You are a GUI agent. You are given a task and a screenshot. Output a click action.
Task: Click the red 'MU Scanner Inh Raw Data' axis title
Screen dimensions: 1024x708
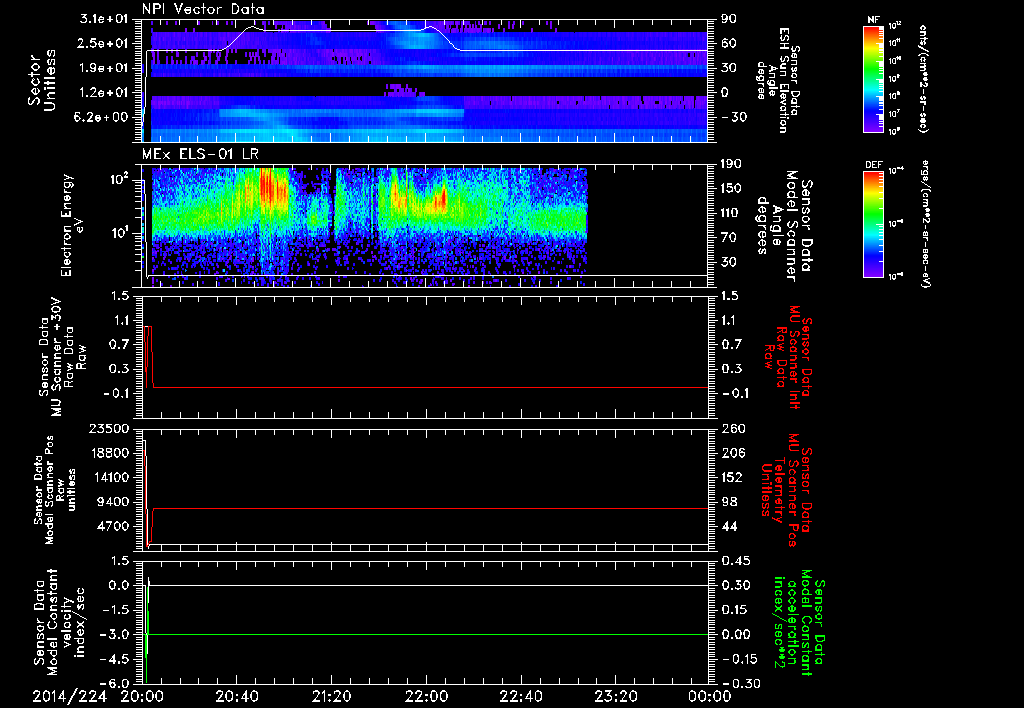(x=787, y=357)
